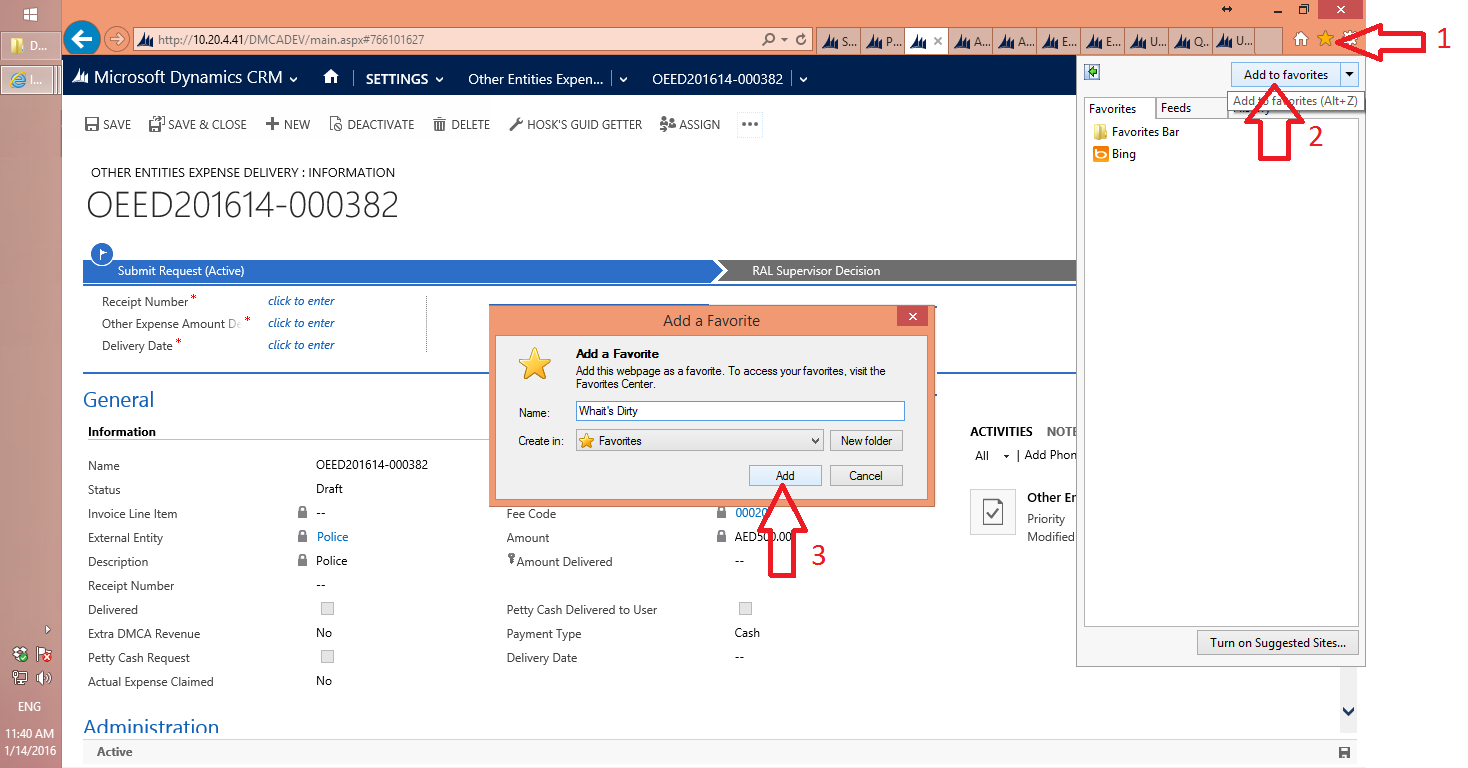Click the Save disk icon in command bar
1468x768 pixels.
click(92, 125)
